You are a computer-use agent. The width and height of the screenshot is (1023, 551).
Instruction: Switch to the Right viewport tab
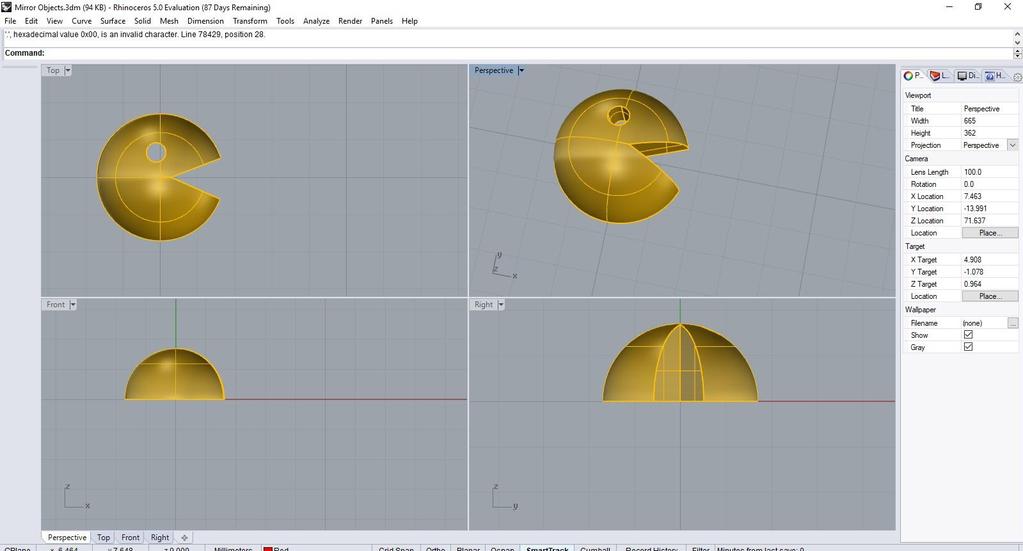pyautogui.click(x=160, y=537)
